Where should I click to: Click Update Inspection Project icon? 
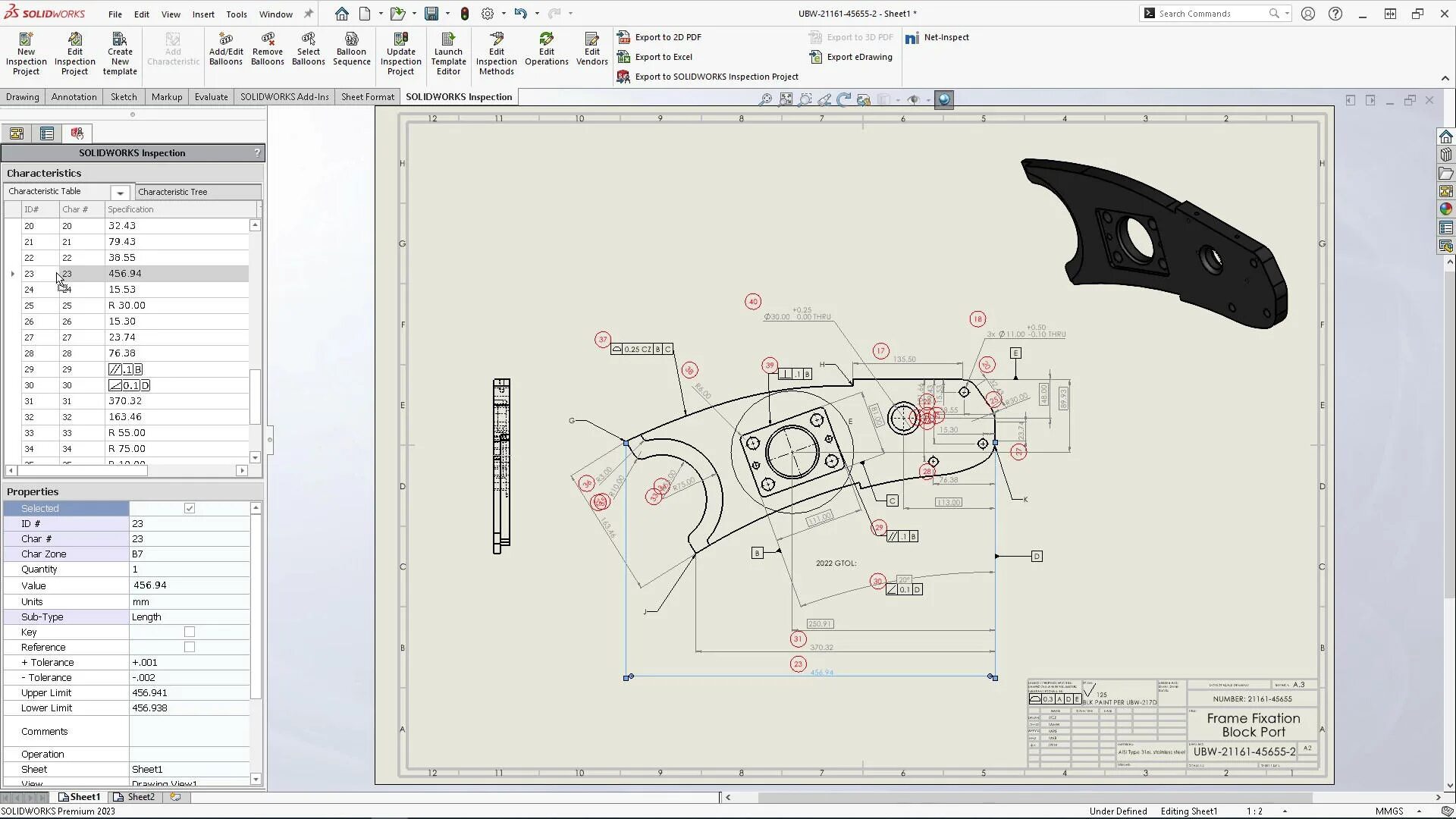click(400, 52)
